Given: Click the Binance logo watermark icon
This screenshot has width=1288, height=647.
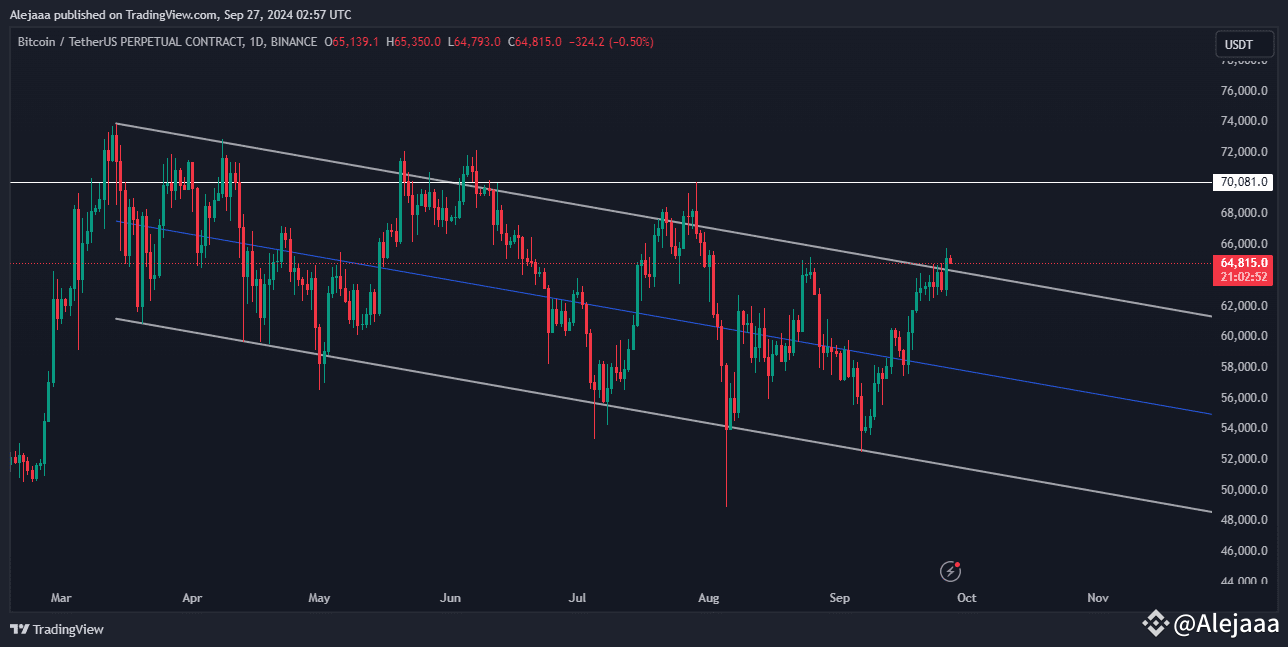Looking at the screenshot, I should coord(1155,624).
